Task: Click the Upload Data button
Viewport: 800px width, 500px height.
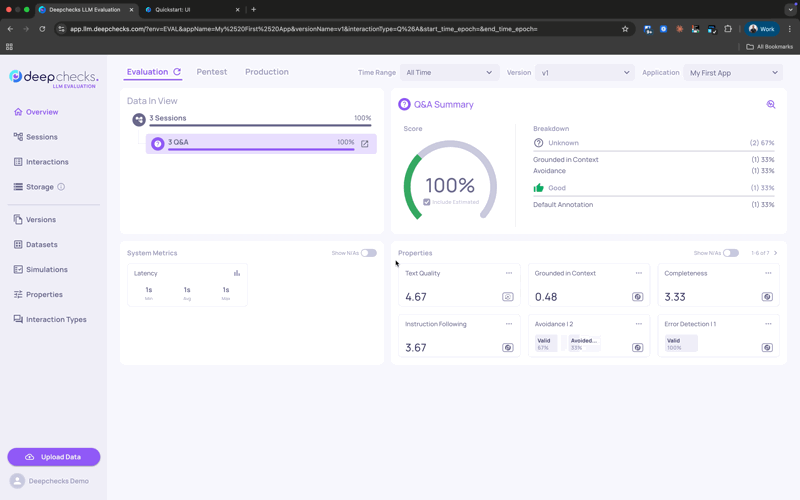Action: click(x=54, y=457)
